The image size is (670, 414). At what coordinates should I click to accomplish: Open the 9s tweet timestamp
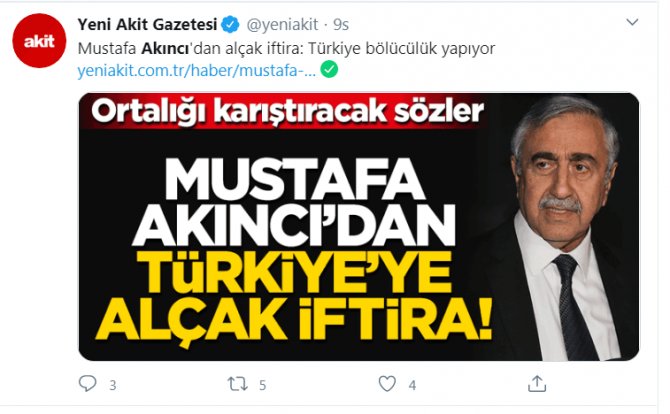coord(341,25)
